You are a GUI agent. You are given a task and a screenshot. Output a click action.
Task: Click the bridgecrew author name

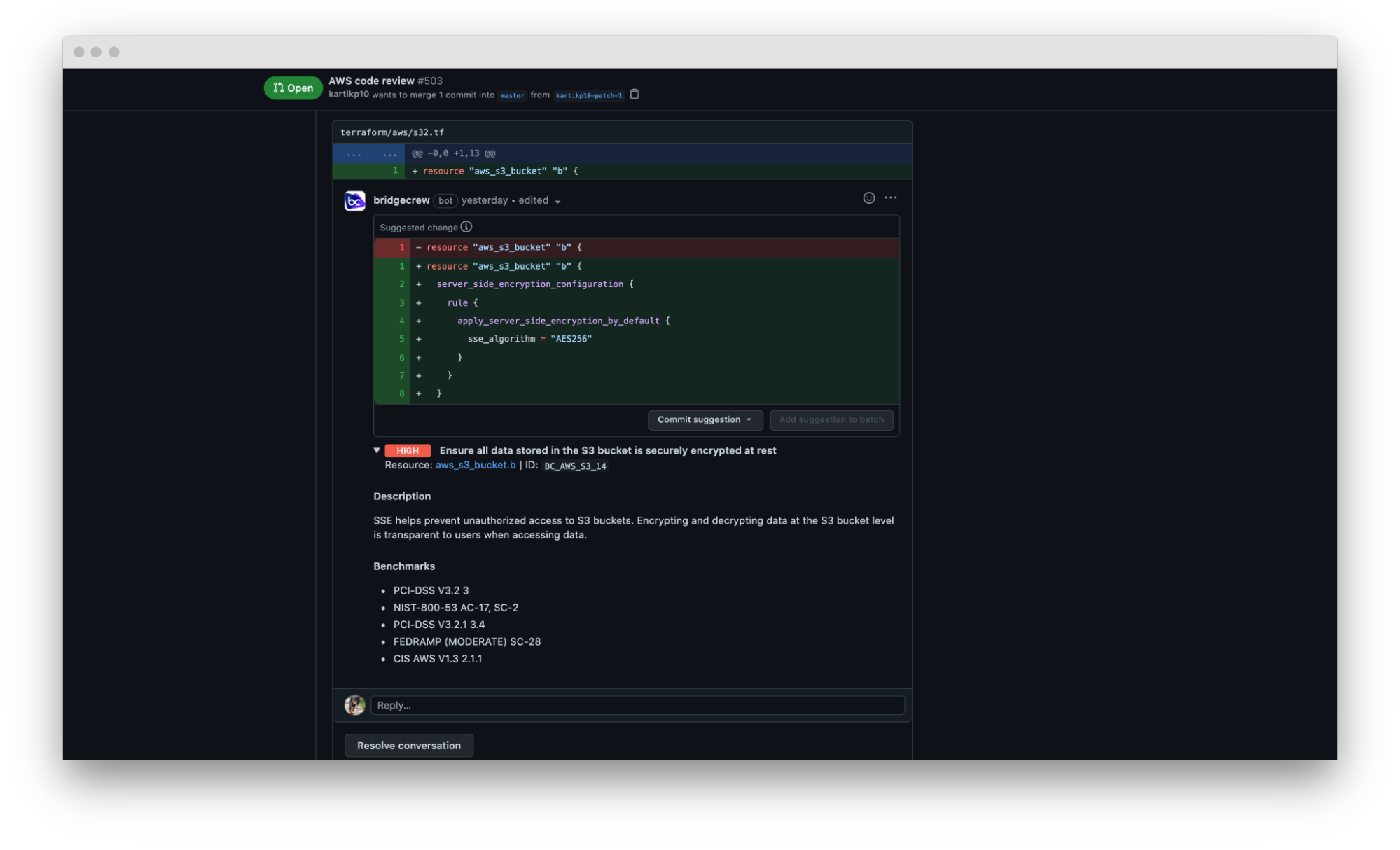pos(401,200)
